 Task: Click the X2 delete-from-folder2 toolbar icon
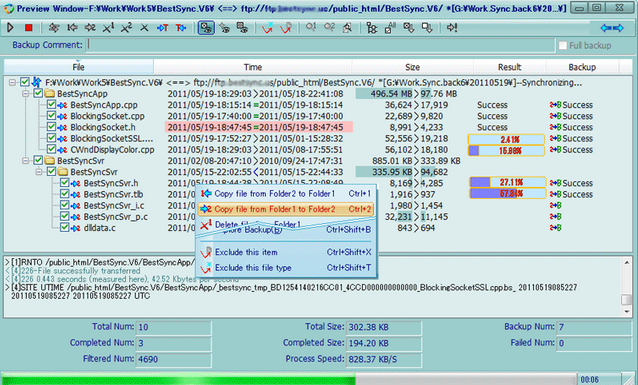click(x=127, y=28)
